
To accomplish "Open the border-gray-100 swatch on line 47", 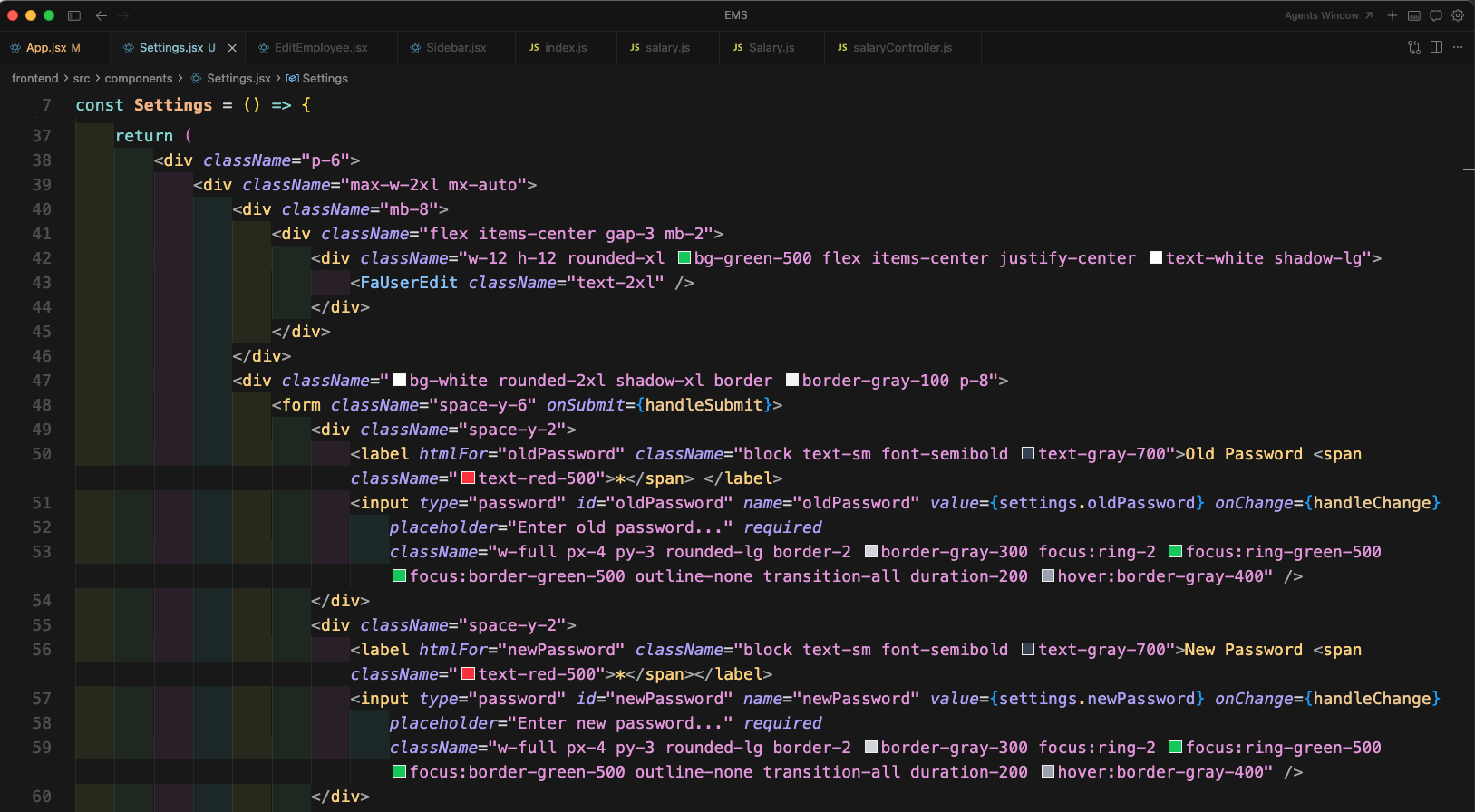I will click(x=792, y=381).
